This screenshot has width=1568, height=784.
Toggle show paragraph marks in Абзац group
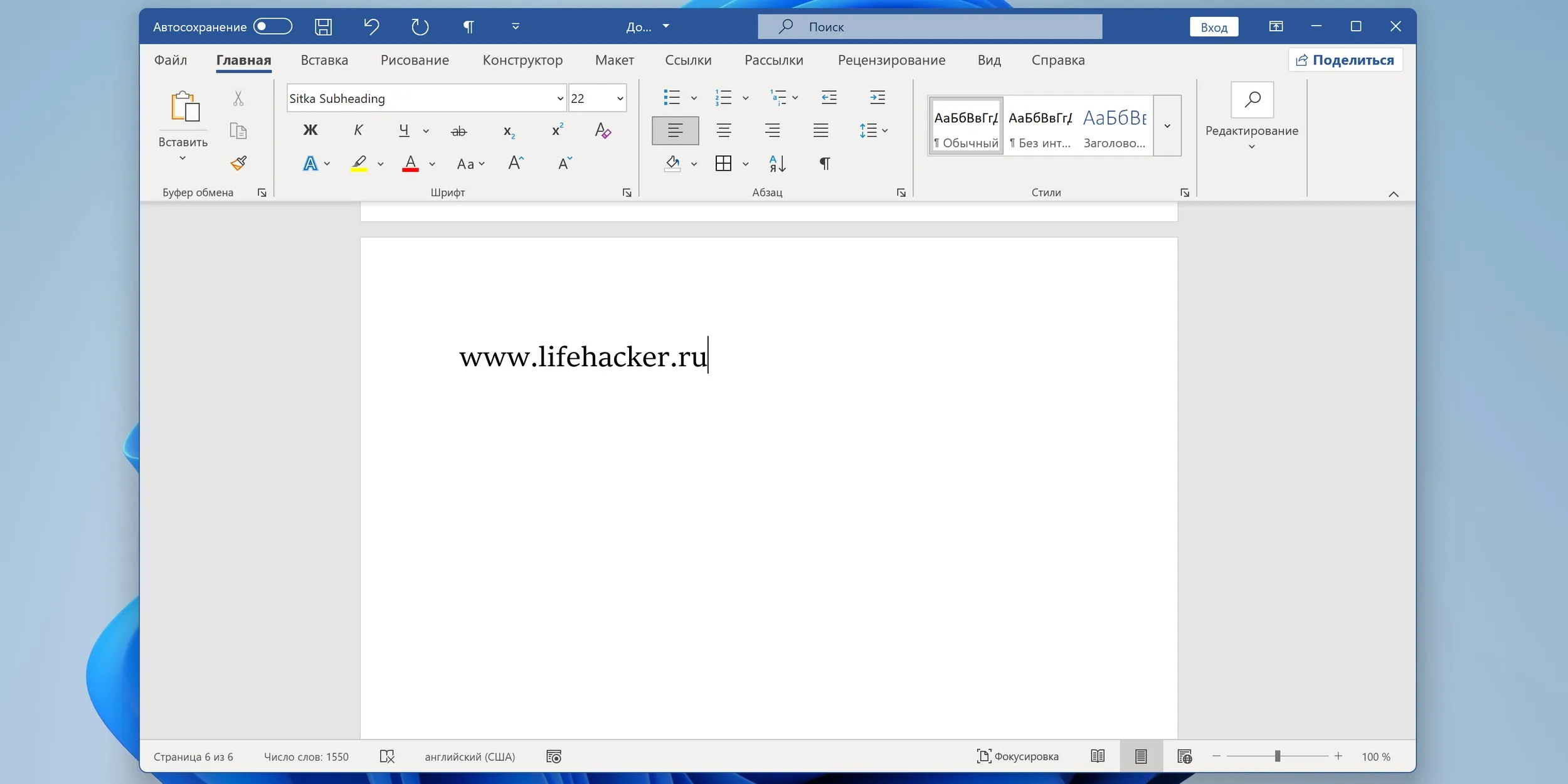[x=825, y=164]
